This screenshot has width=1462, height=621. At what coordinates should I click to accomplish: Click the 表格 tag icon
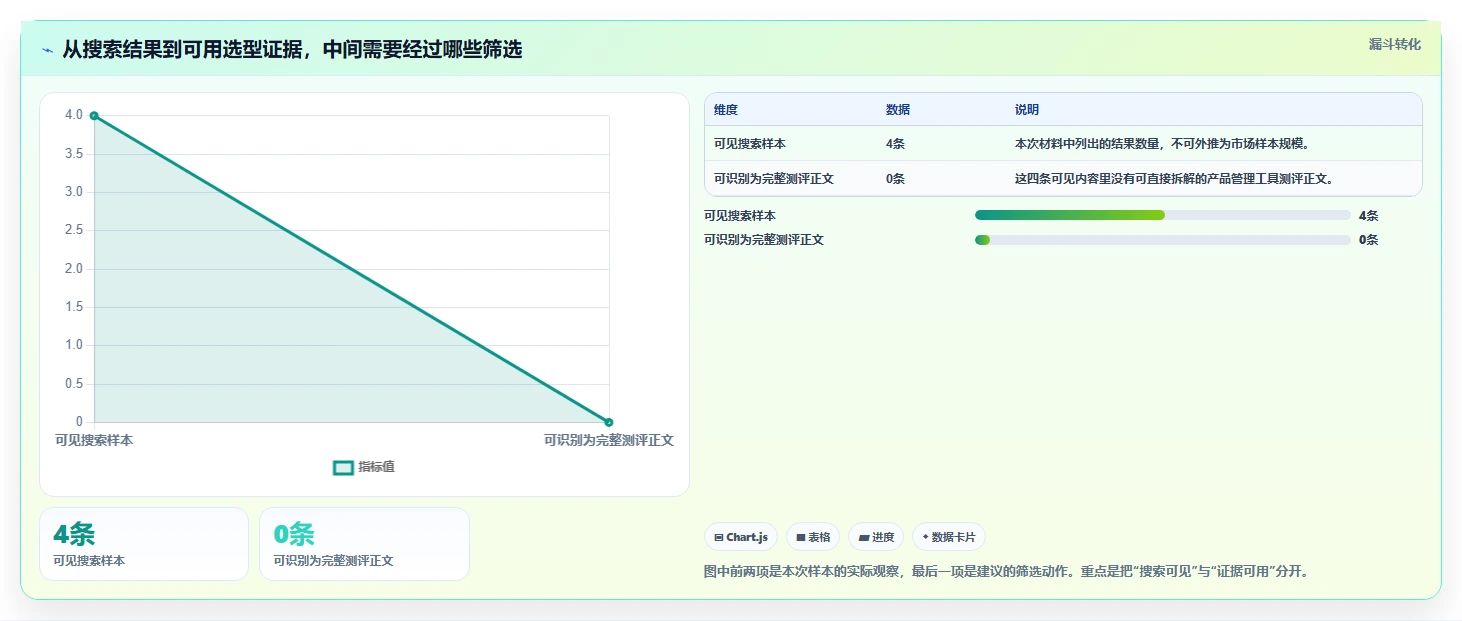[801, 537]
